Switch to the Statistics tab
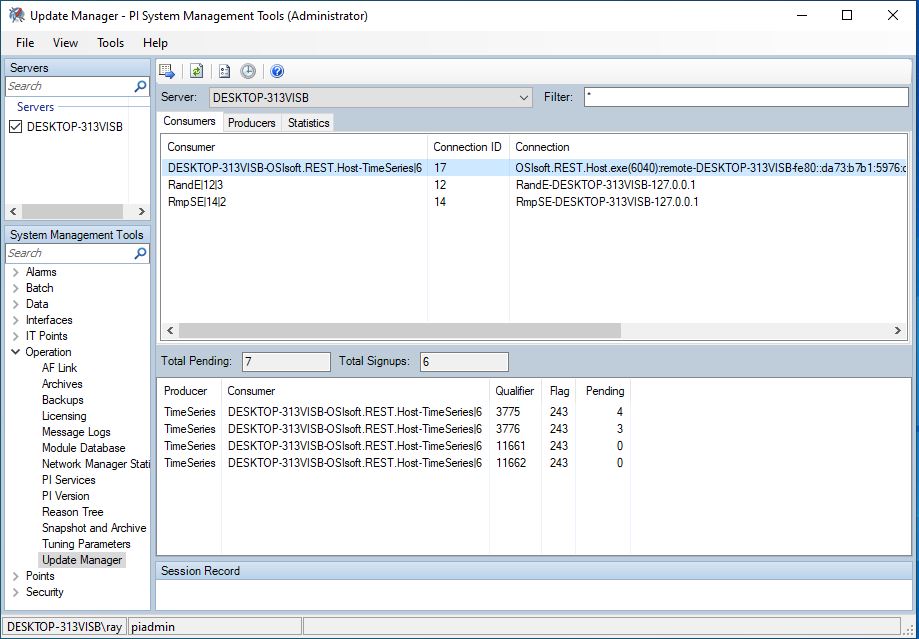Screen dimensions: 919x639 pyautogui.click(x=308, y=123)
